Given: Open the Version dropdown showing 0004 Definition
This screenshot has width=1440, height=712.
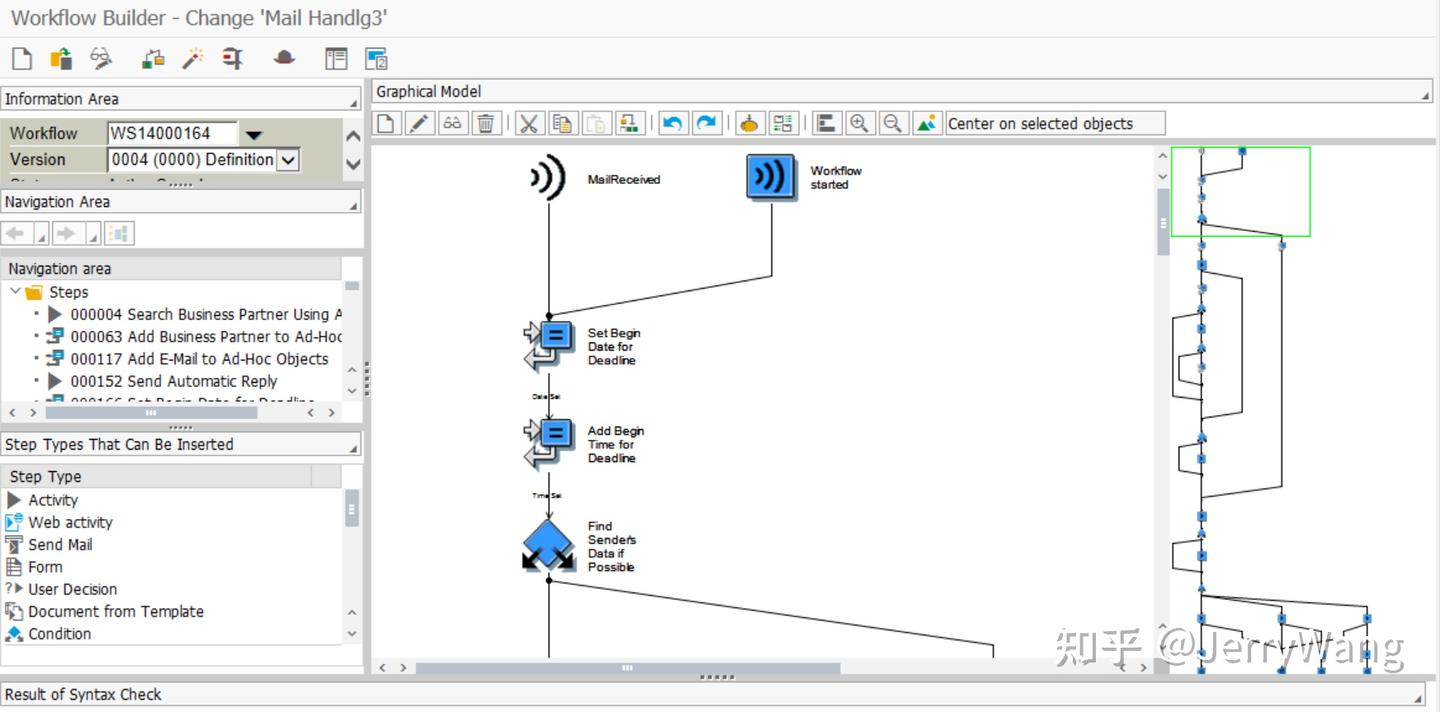Looking at the screenshot, I should click(287, 159).
